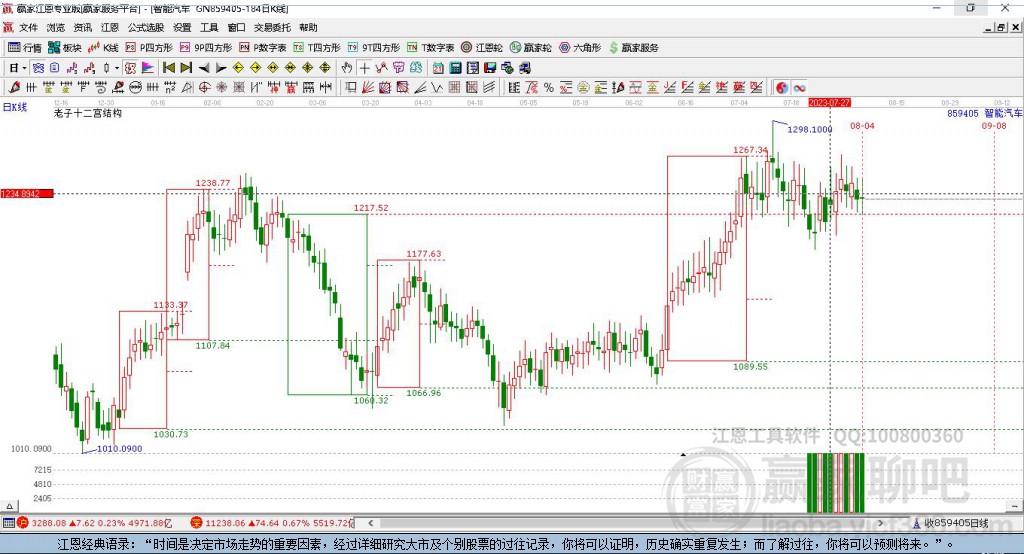Open the 江恩 menu
The height and width of the screenshot is (554, 1024).
[110, 27]
